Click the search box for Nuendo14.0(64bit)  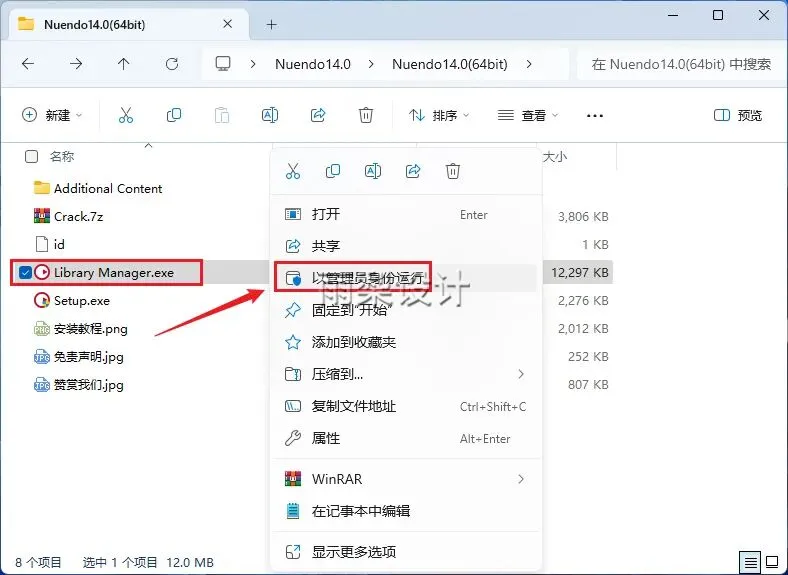(681, 64)
